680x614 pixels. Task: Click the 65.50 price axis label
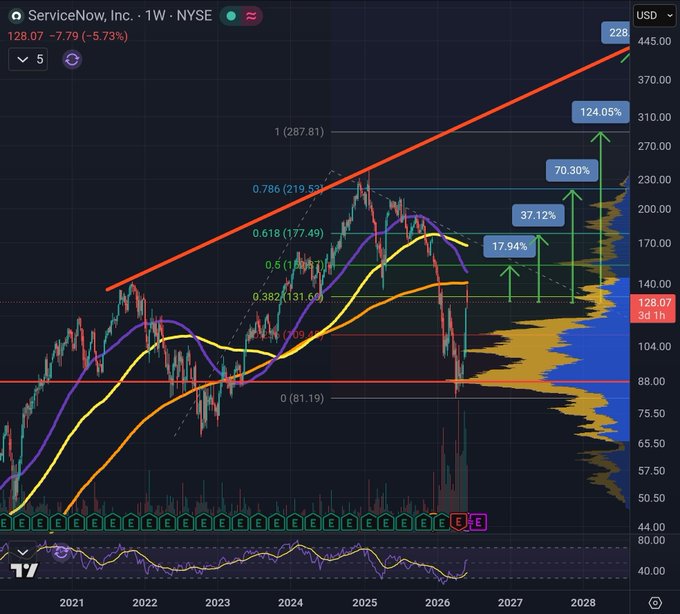click(x=651, y=444)
